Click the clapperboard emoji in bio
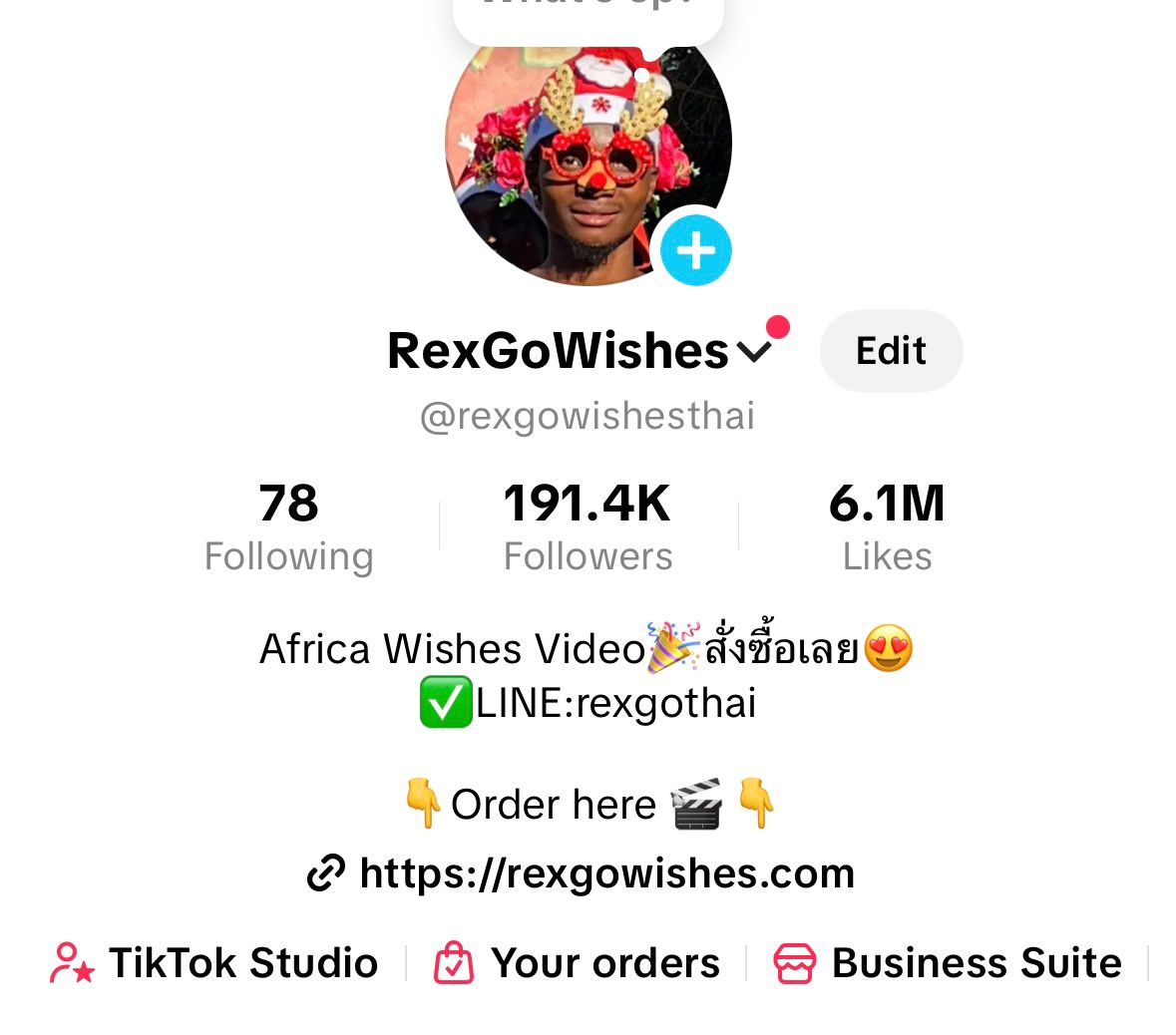The image size is (1176, 1035). (697, 804)
